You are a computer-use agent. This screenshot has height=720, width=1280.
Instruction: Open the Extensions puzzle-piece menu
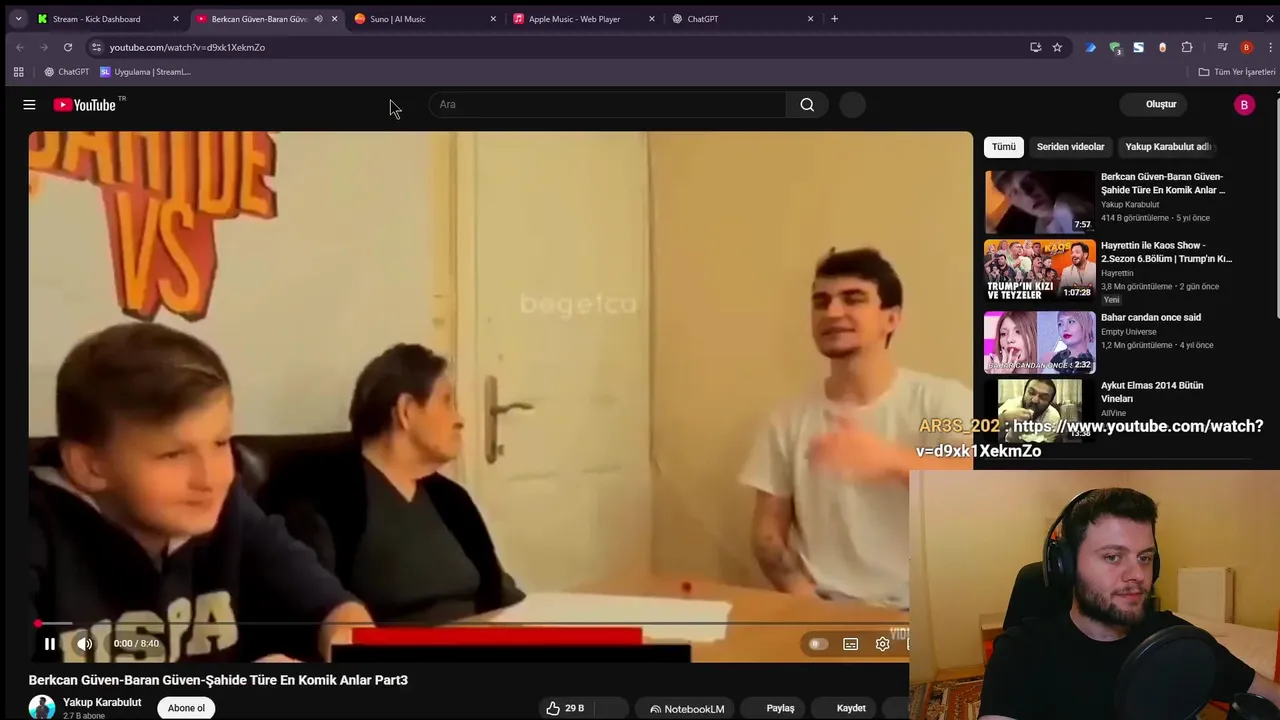[x=1187, y=47]
